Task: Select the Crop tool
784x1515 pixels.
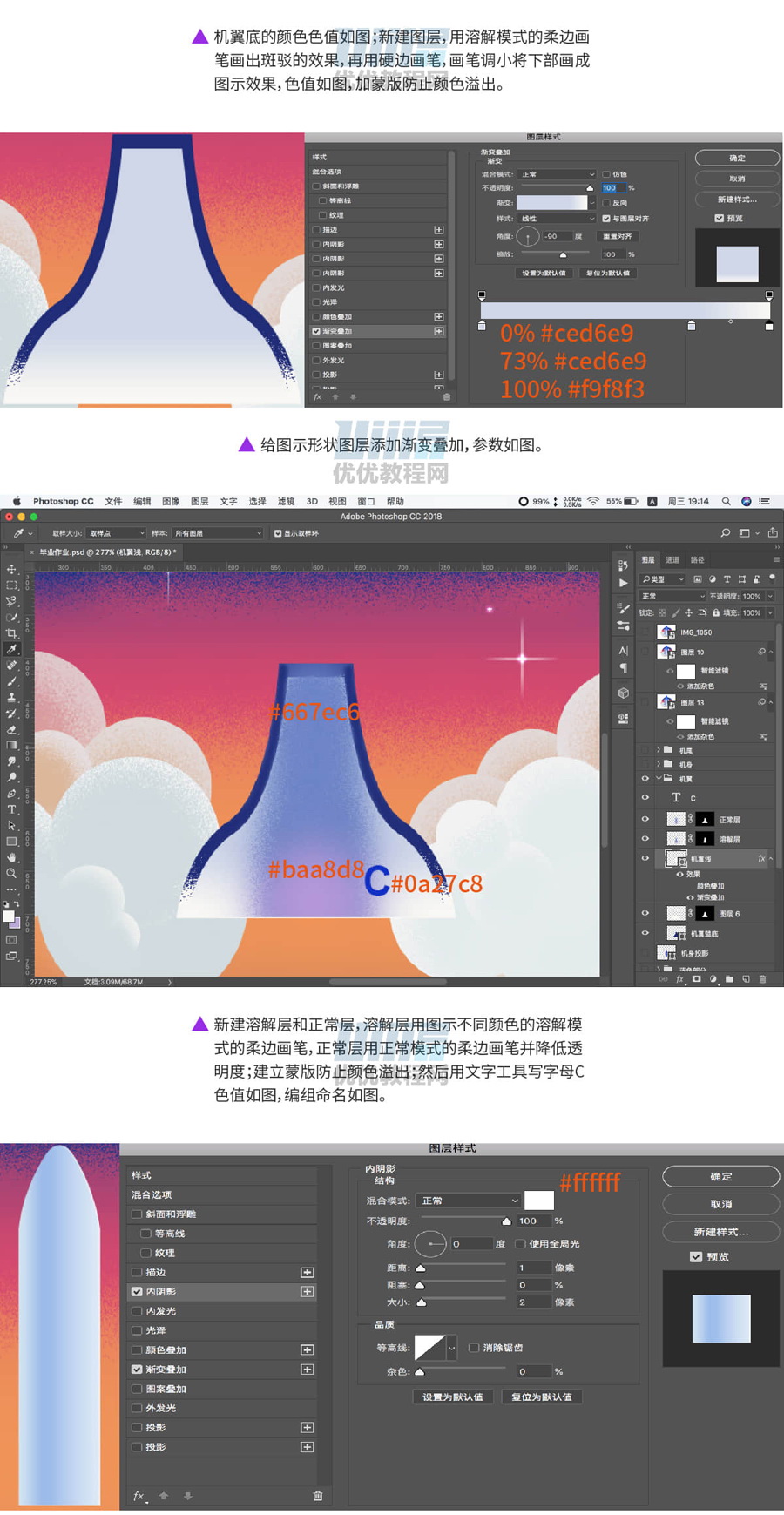Action: [x=11, y=632]
